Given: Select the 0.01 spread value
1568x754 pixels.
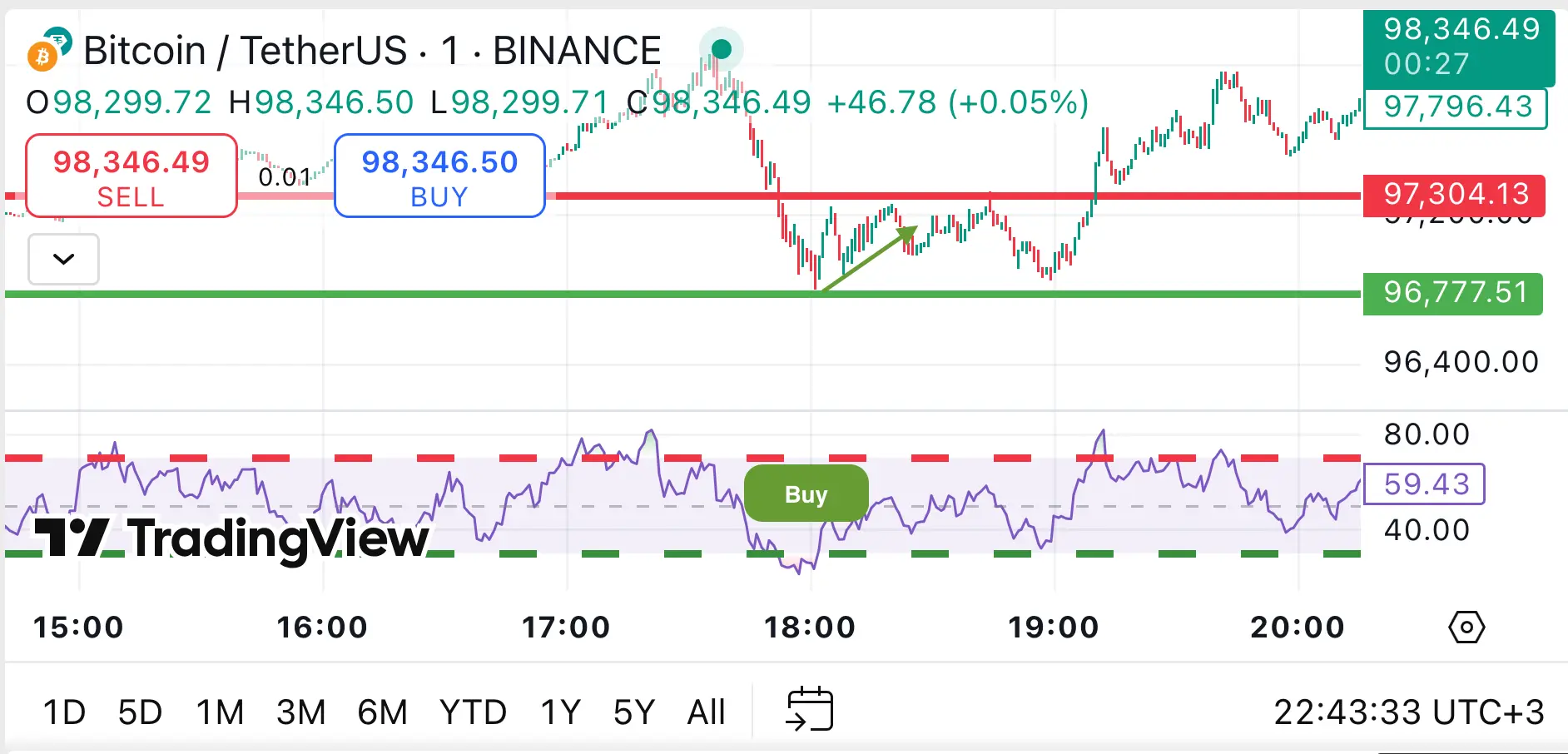Looking at the screenshot, I should point(284,176).
